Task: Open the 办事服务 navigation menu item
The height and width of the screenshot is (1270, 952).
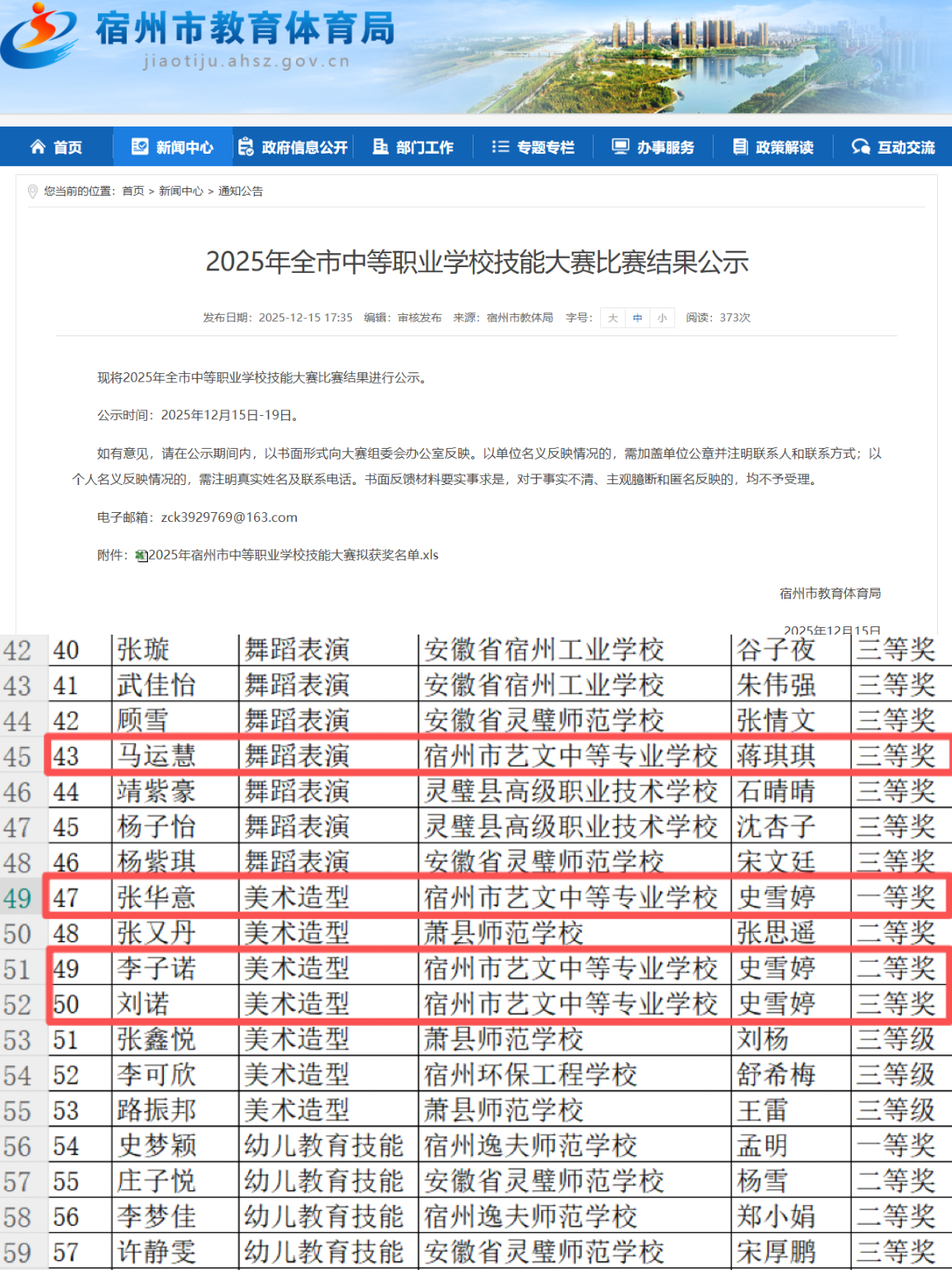Action: (x=664, y=148)
